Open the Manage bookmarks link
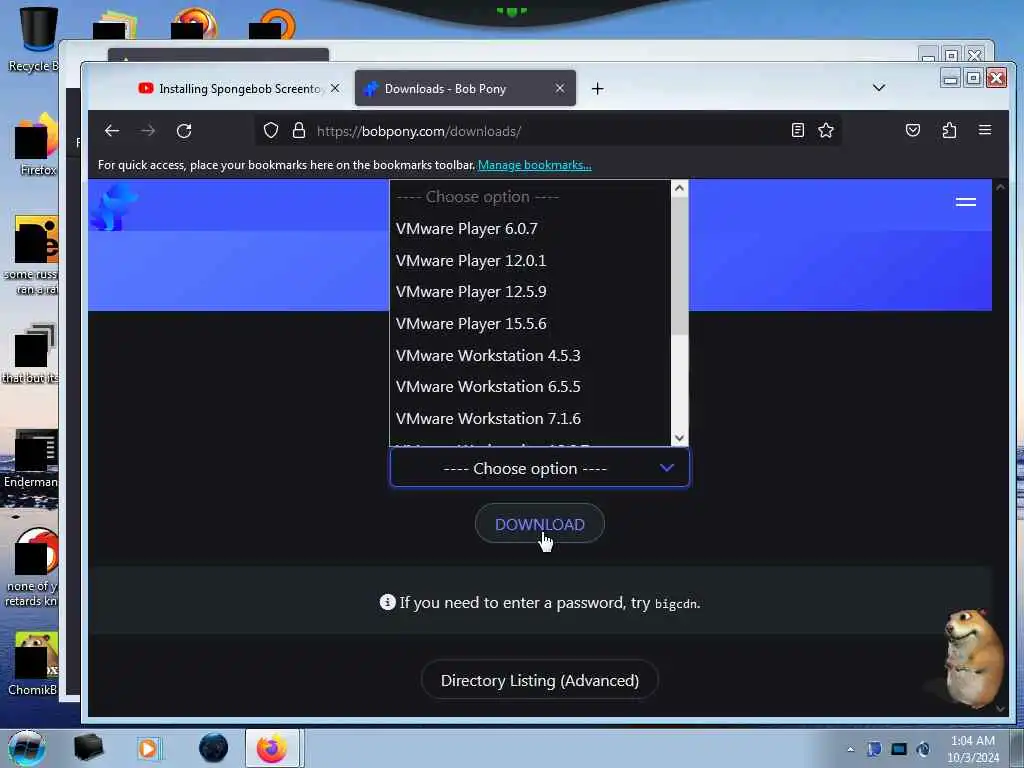Image resolution: width=1024 pixels, height=768 pixels. point(534,165)
